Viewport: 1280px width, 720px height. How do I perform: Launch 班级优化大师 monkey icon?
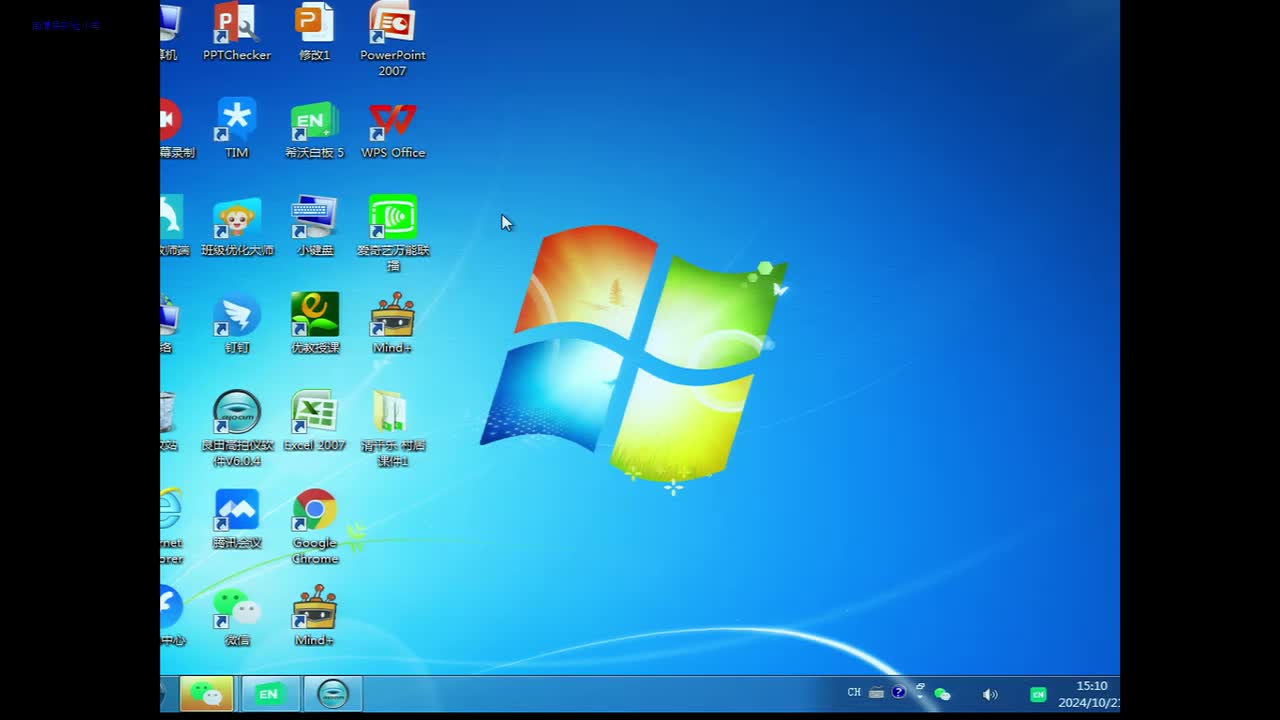click(x=237, y=226)
